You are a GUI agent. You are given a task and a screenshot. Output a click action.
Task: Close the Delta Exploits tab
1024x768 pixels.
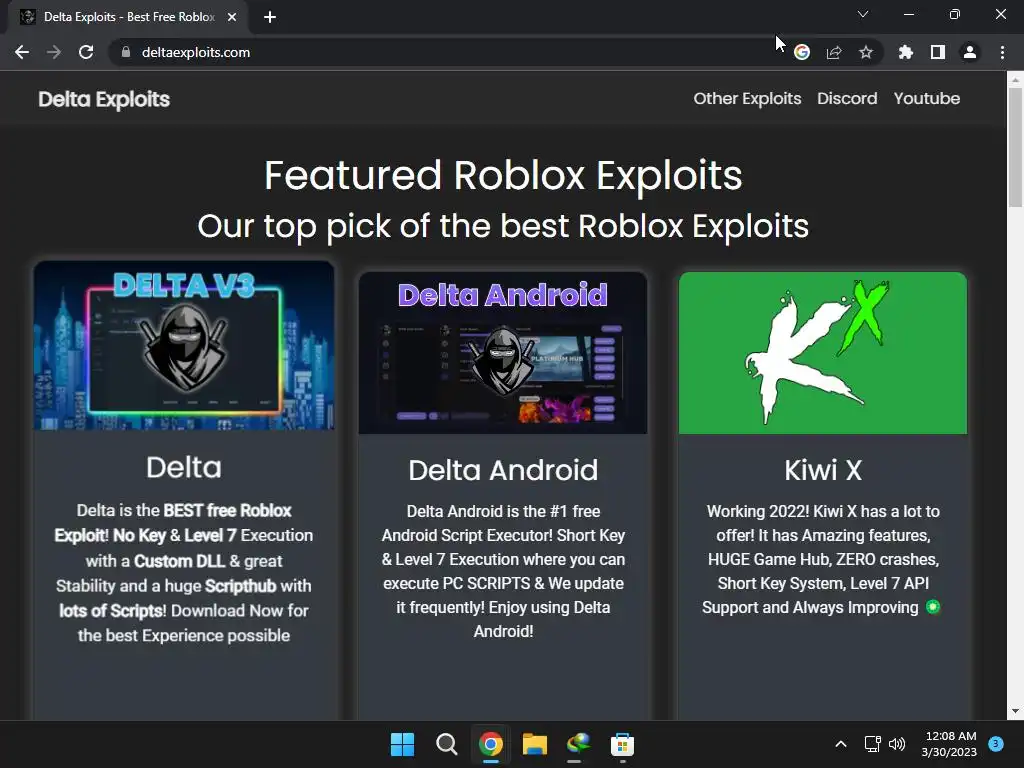click(232, 17)
